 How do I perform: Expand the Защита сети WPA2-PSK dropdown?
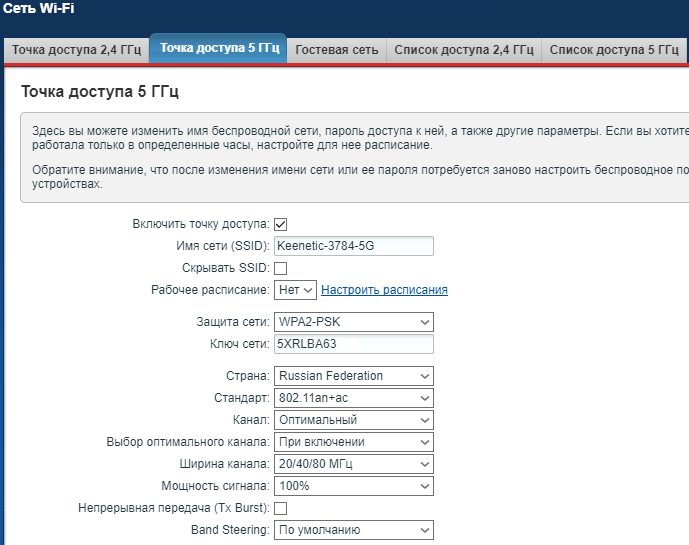(x=353, y=322)
